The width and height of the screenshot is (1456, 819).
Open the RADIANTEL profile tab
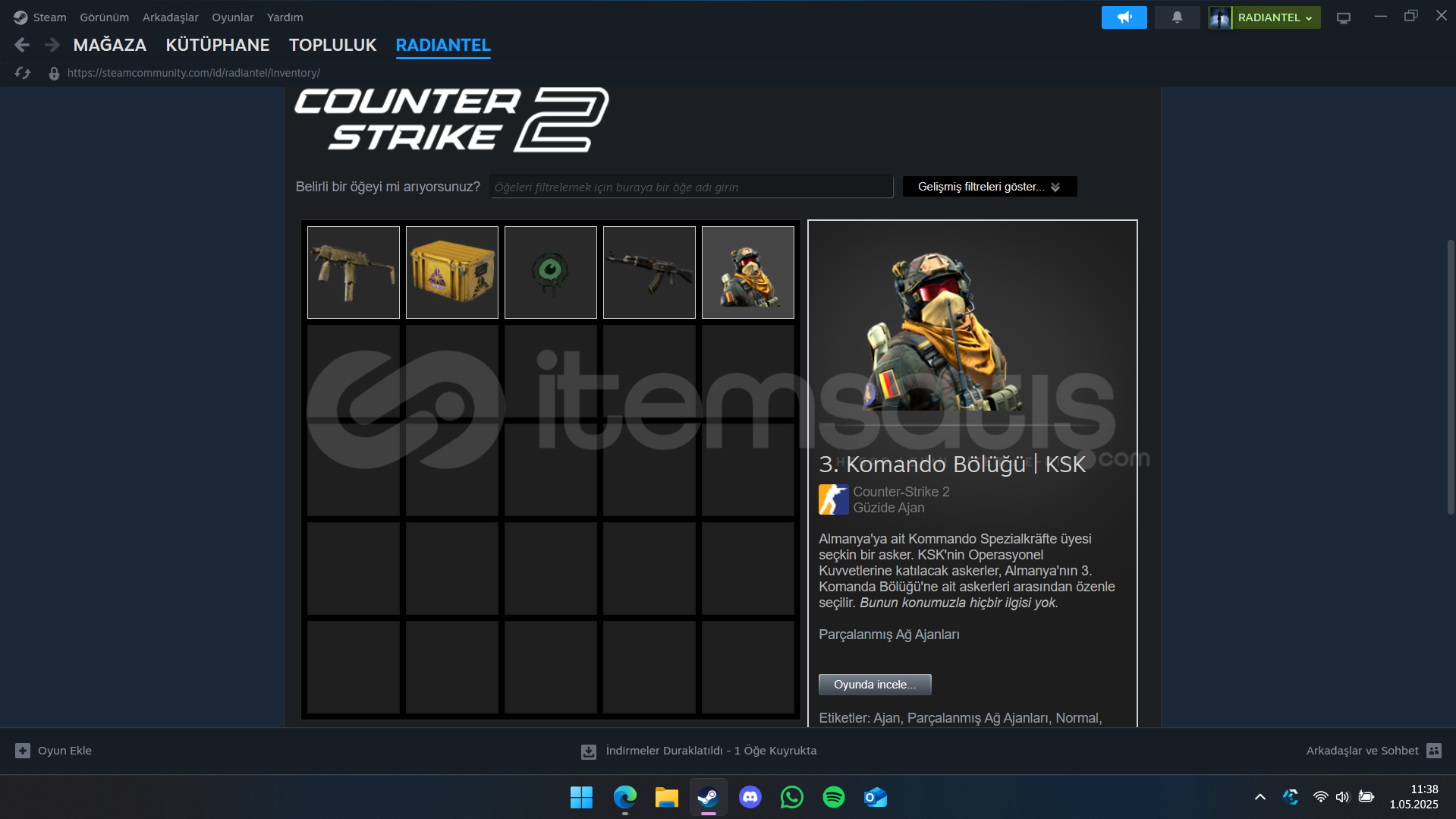click(443, 45)
